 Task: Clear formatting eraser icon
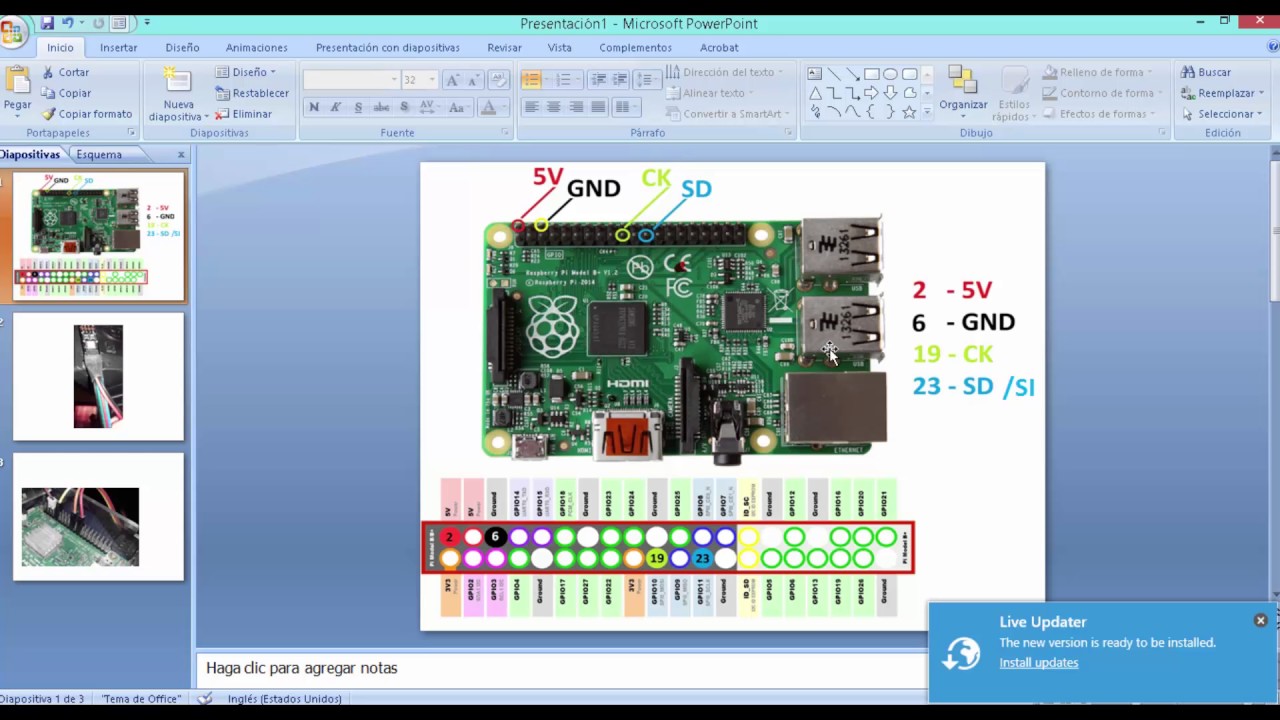pos(498,80)
